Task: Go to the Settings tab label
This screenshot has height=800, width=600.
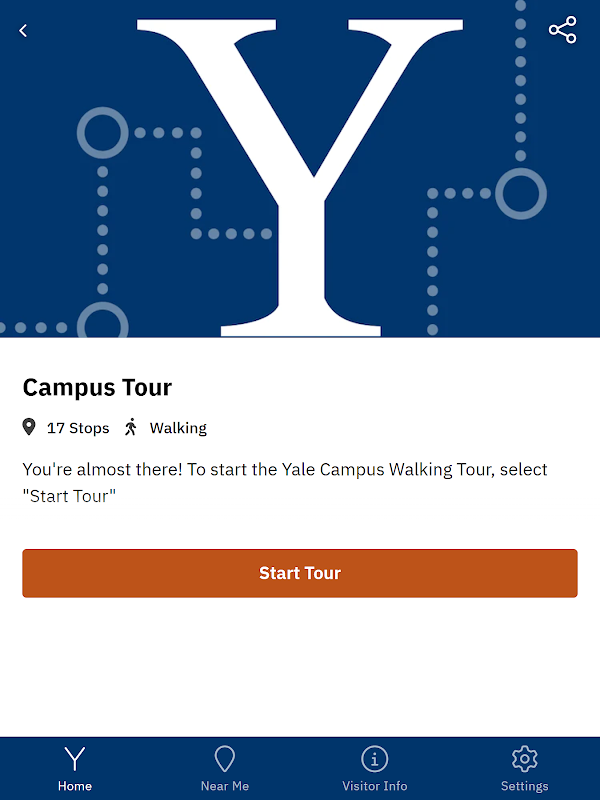Action: pyautogui.click(x=524, y=786)
